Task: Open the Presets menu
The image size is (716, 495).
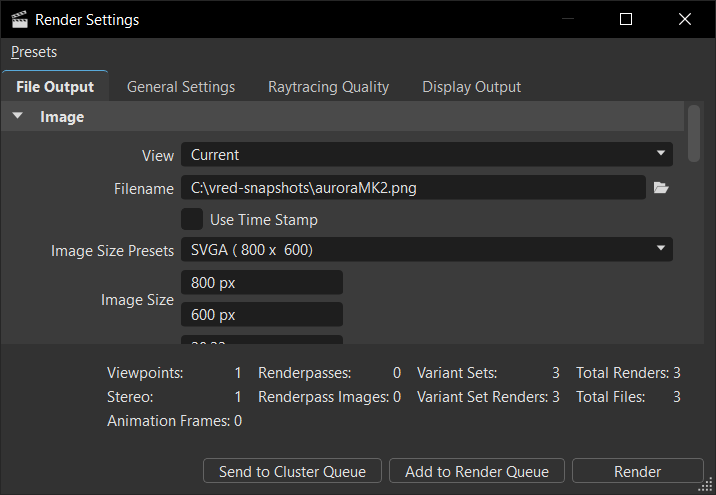Action: tap(34, 52)
